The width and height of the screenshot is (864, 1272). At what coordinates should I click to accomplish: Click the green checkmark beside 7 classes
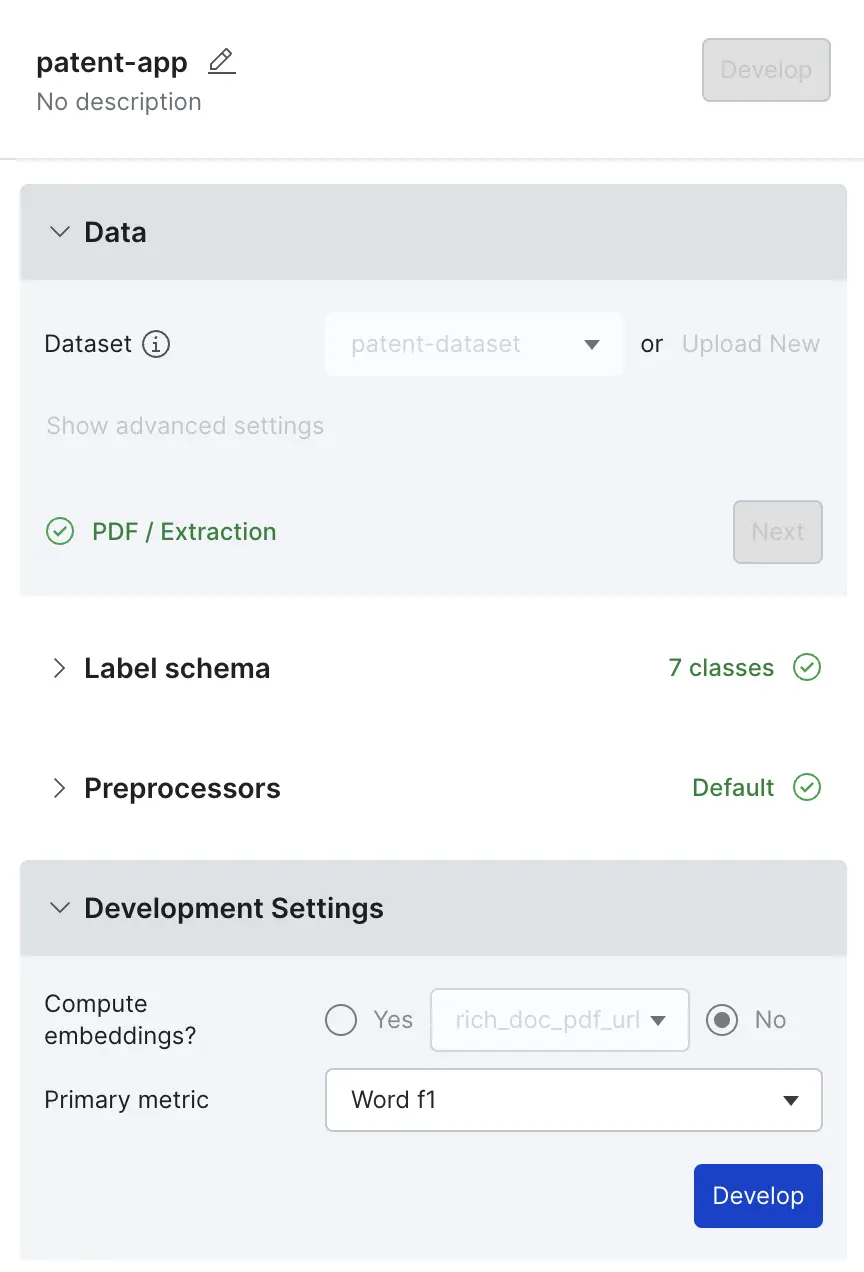[x=807, y=668]
